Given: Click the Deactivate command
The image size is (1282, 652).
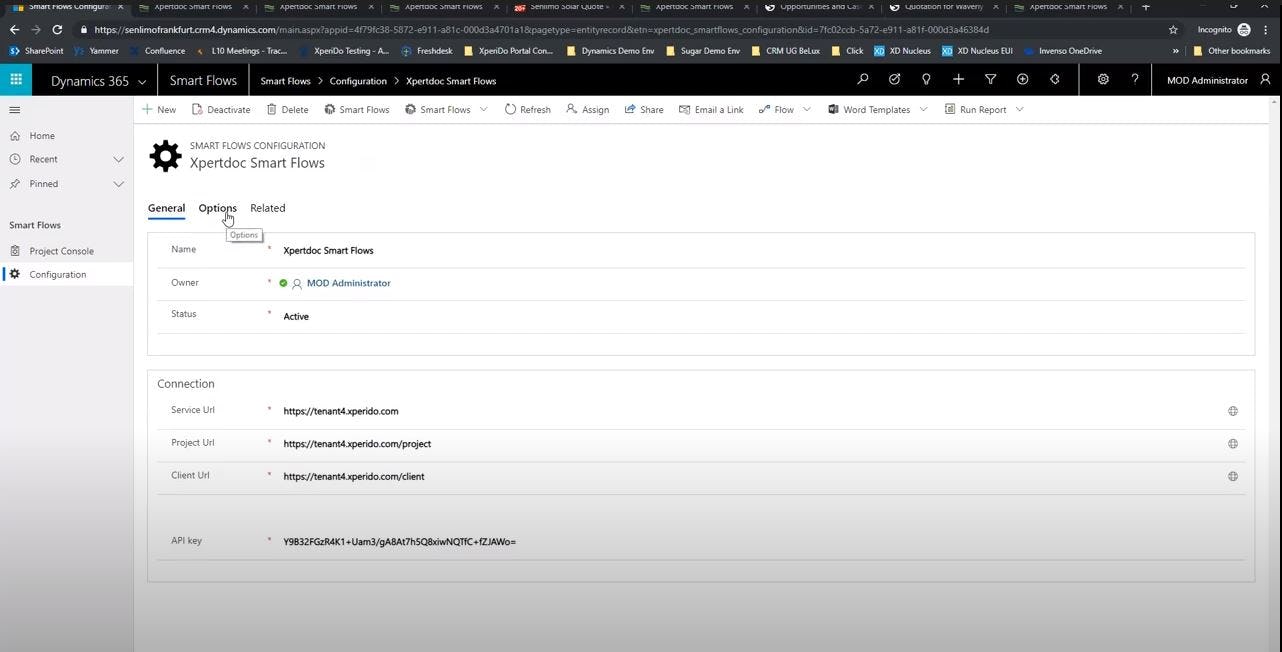Looking at the screenshot, I should (221, 110).
